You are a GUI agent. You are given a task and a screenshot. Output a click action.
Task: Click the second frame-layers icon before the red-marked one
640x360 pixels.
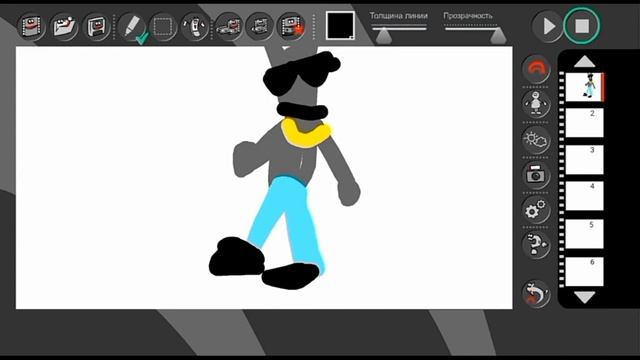click(x=260, y=27)
